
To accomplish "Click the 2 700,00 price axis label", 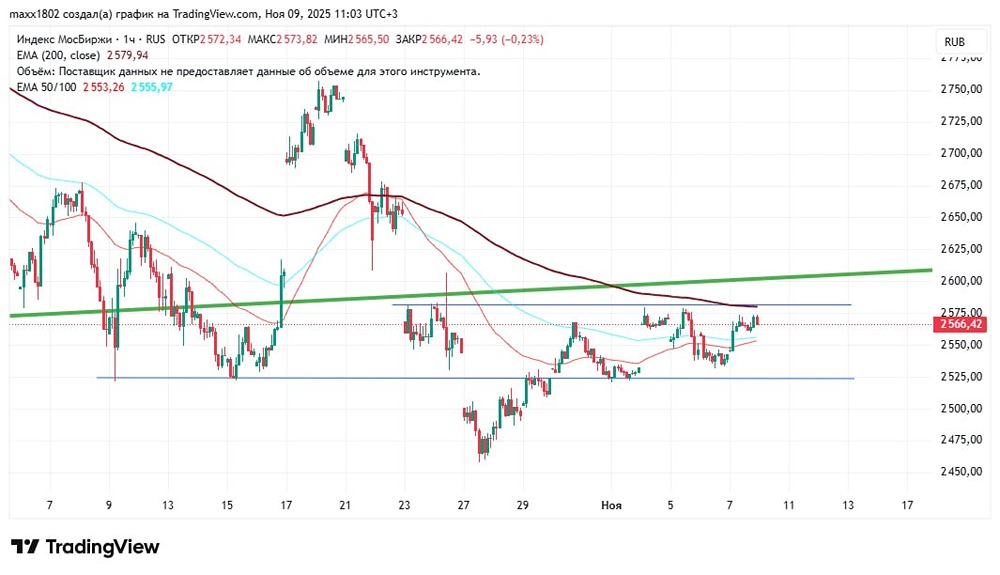I will click(x=961, y=153).
